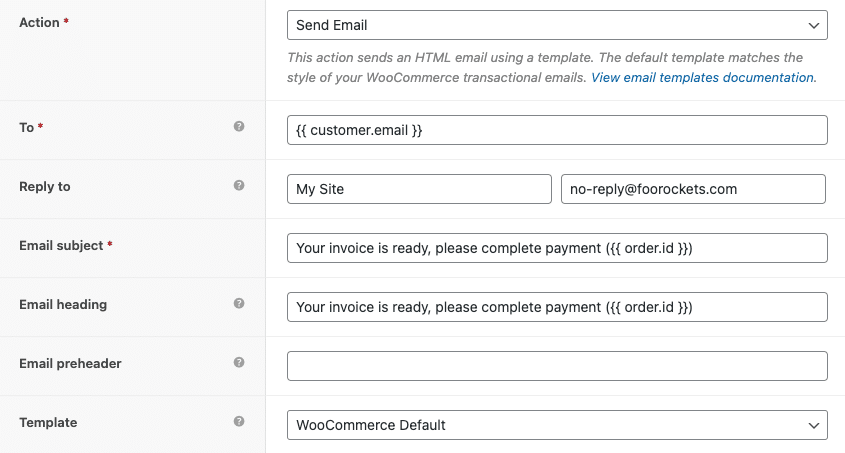The width and height of the screenshot is (845, 453).
Task: Click into the Email heading input
Action: point(557,307)
